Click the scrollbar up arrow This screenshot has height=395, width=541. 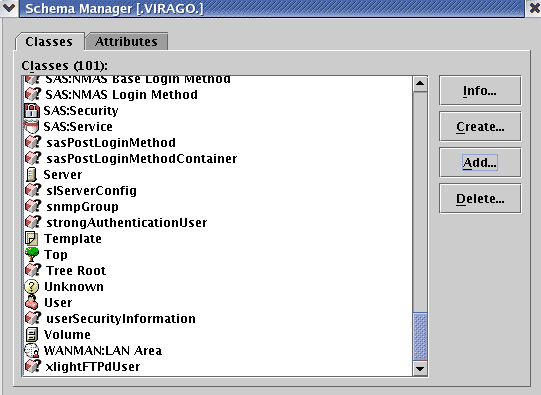tap(420, 84)
